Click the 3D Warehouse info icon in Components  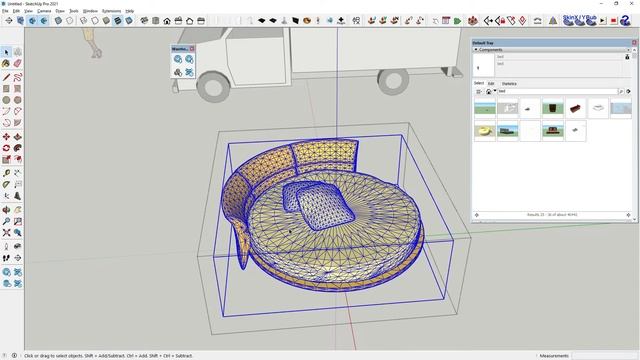coord(627,57)
